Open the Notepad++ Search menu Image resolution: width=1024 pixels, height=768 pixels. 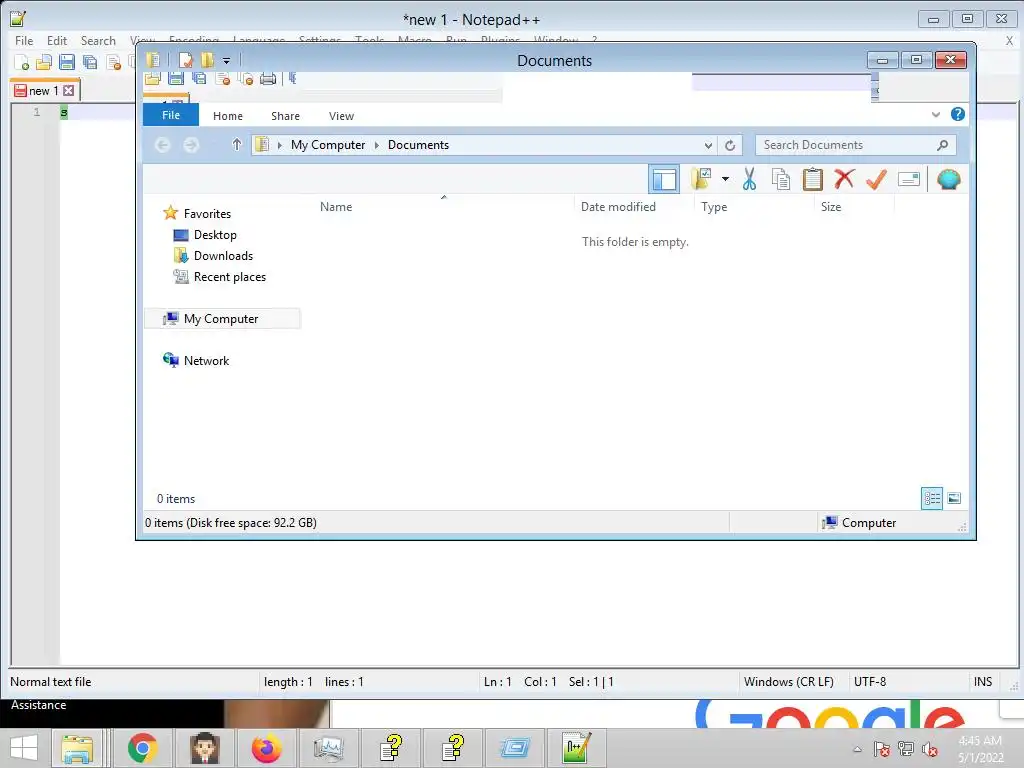click(98, 40)
